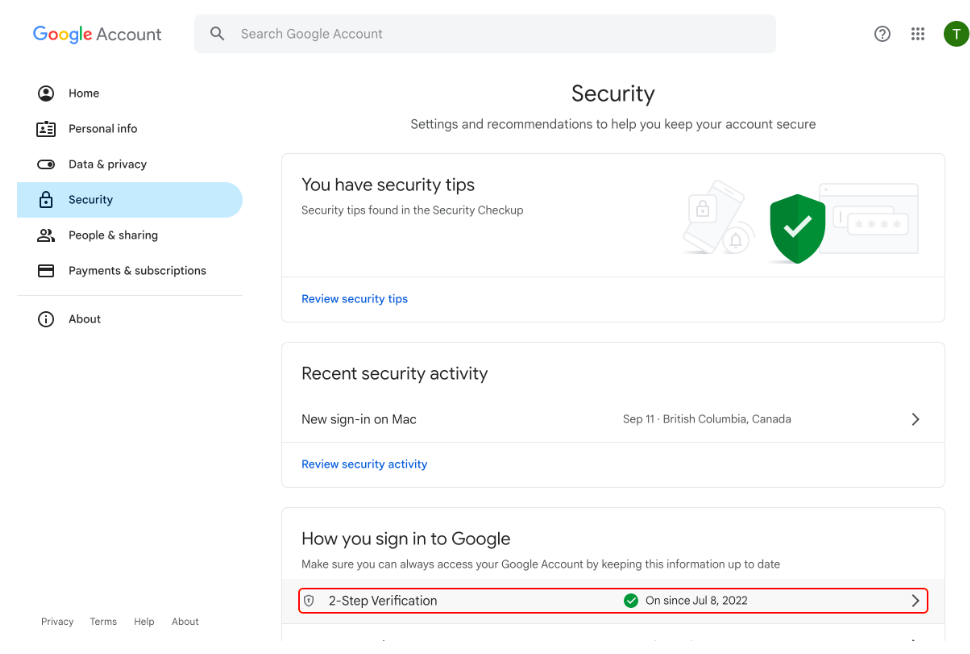Click the Home sidebar icon

tap(46, 93)
